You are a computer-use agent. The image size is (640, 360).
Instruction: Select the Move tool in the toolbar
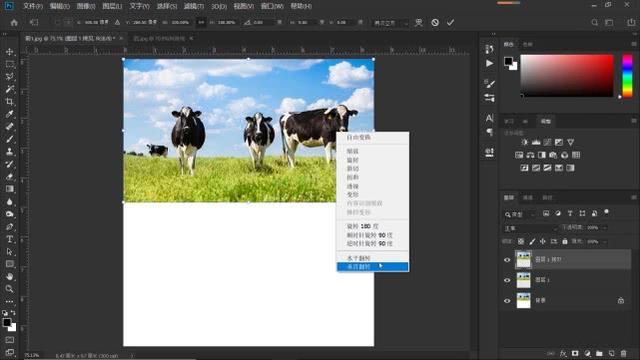coord(10,52)
